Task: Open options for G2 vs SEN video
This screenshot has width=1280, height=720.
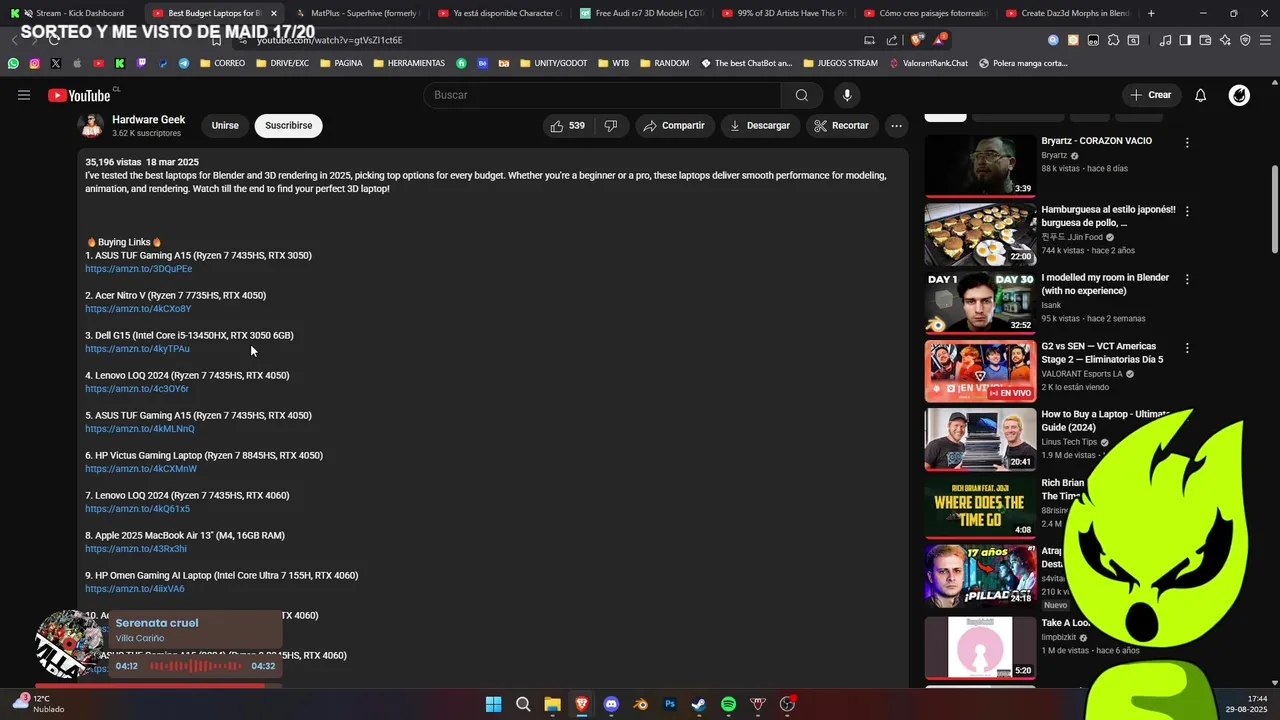Action: tap(1187, 348)
